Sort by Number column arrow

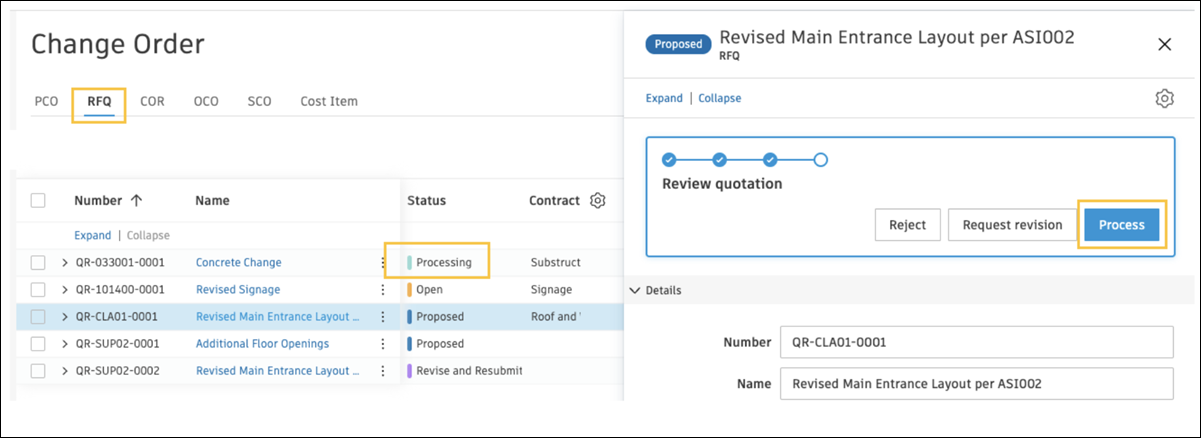136,200
